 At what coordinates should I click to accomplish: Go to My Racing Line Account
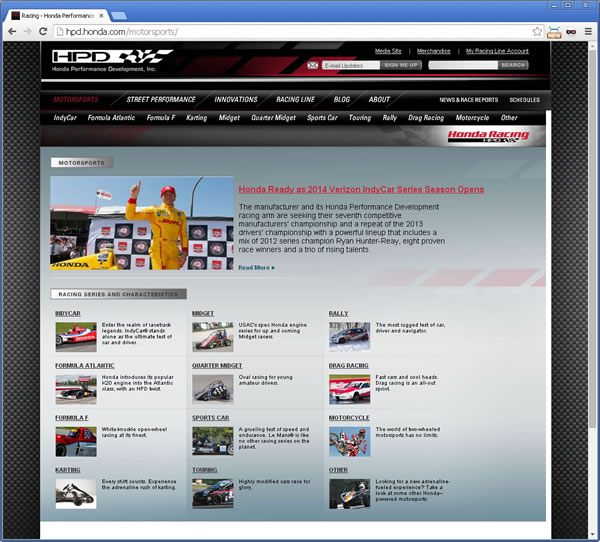click(x=497, y=50)
